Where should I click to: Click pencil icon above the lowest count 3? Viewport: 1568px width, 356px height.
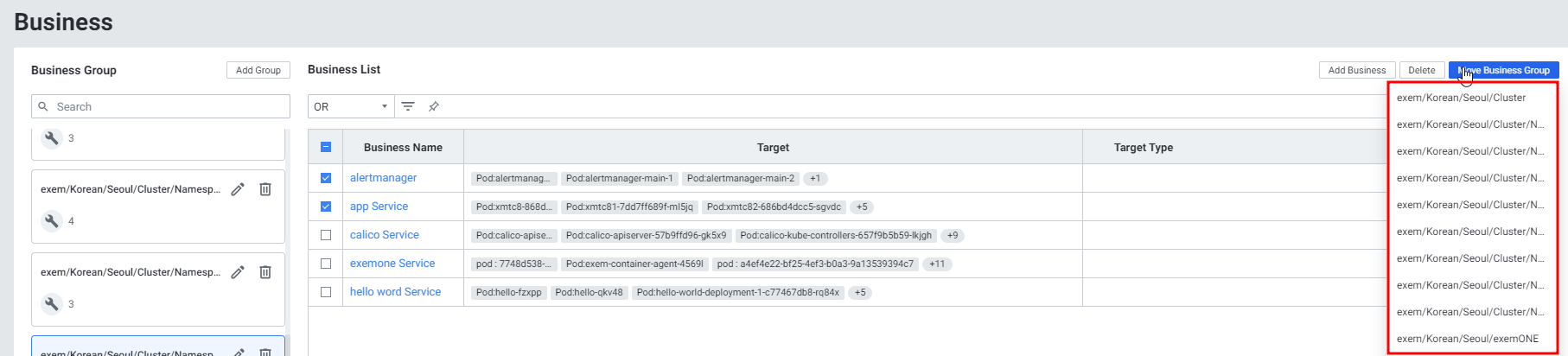pos(238,272)
